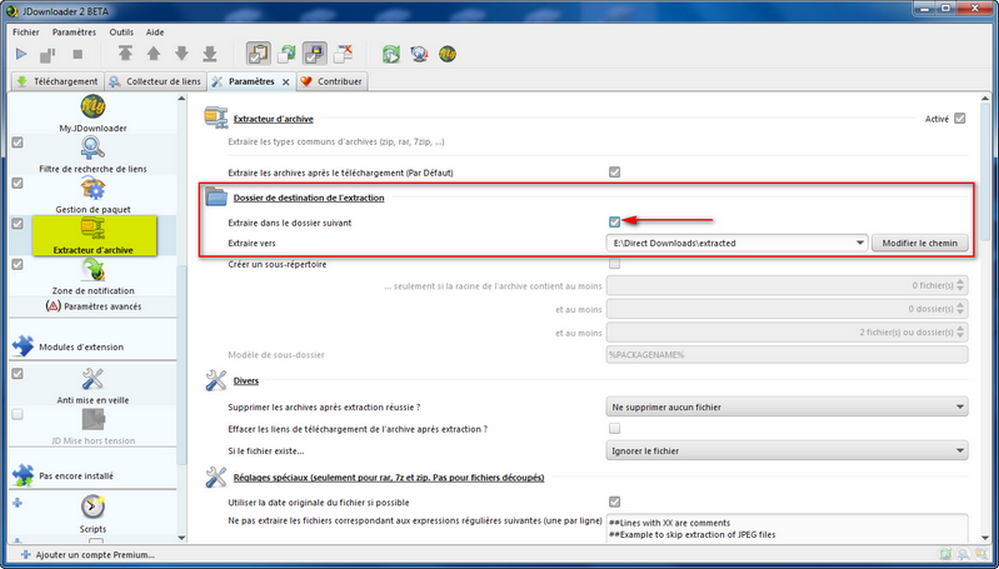The height and width of the screenshot is (569, 999).
Task: Toggle Extraire dans le dossier suivant checkbox
Action: (x=614, y=222)
